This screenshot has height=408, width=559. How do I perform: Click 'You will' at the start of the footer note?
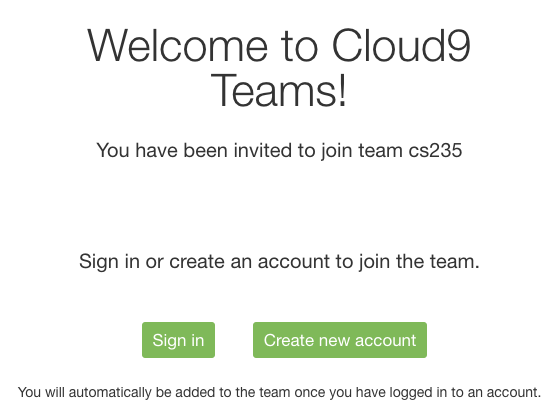[x=41, y=392]
